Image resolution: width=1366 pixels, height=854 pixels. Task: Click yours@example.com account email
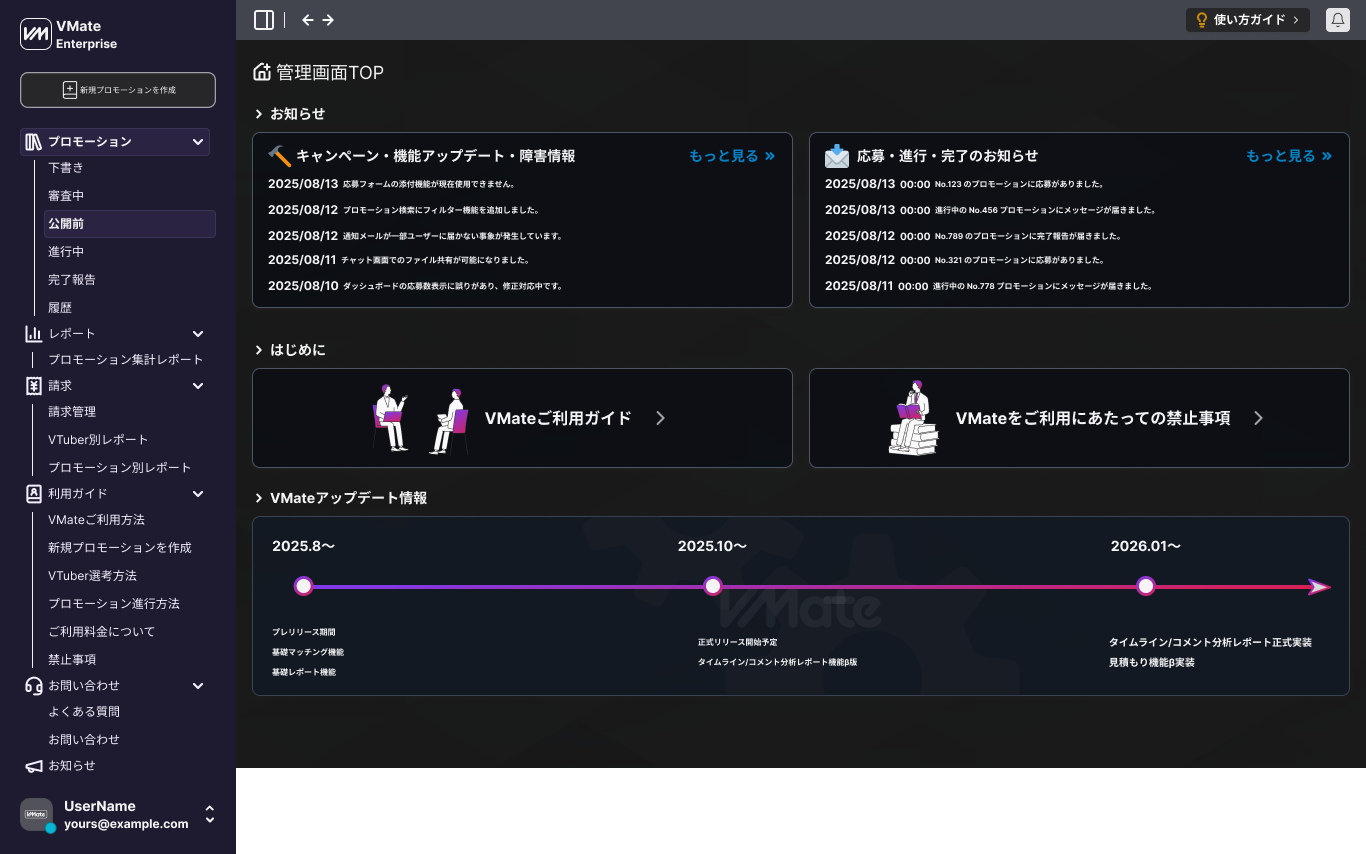tap(126, 824)
